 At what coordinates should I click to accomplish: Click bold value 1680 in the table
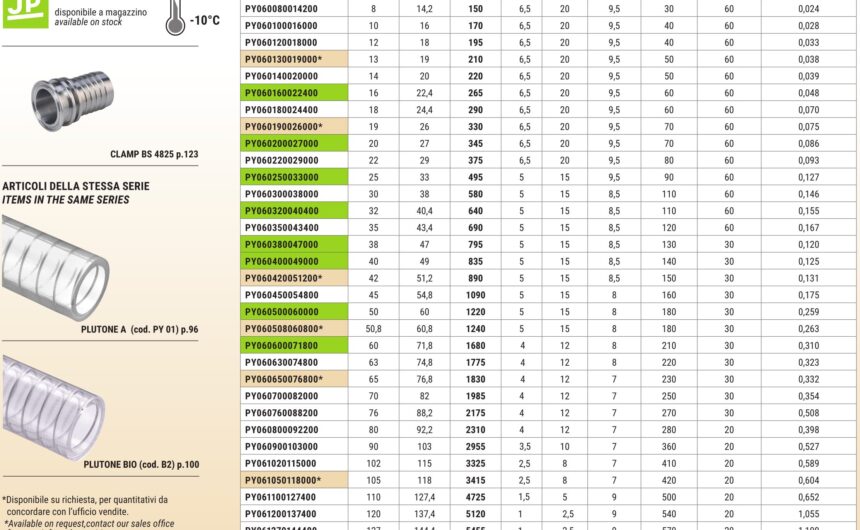point(474,345)
